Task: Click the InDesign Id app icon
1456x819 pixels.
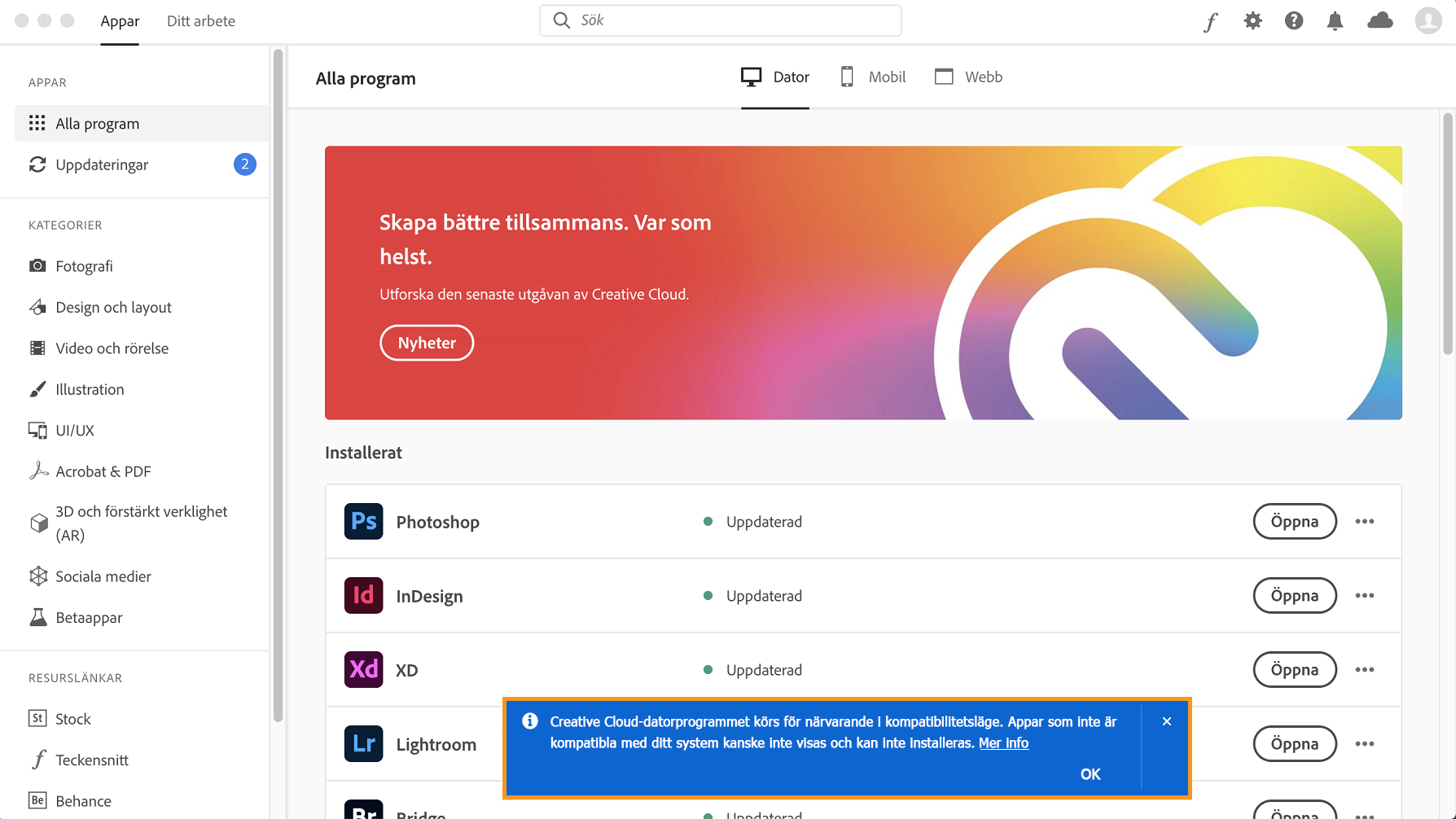Action: pos(363,595)
